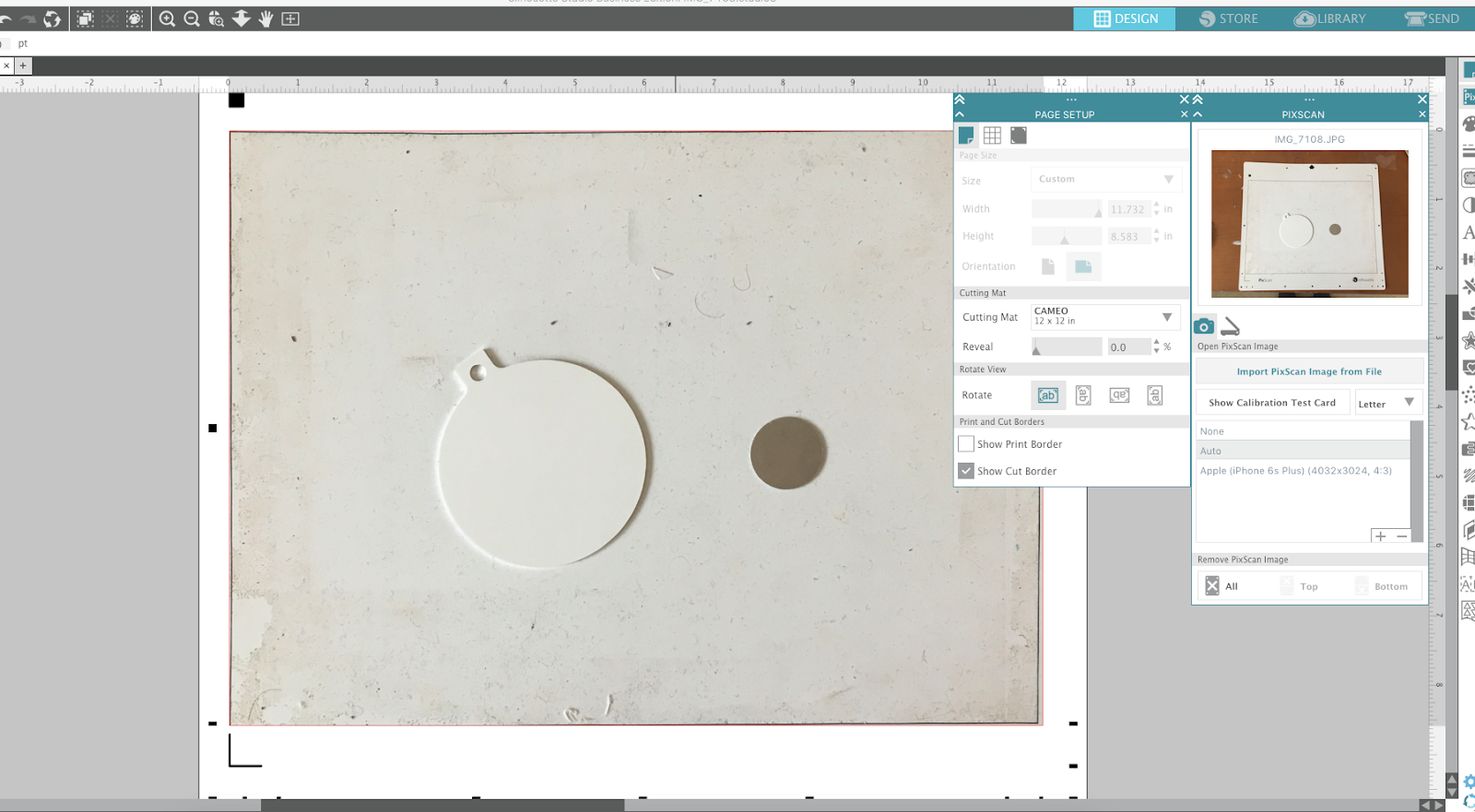Go to the SEND tab
The width and height of the screenshot is (1475, 812).
1432,18
